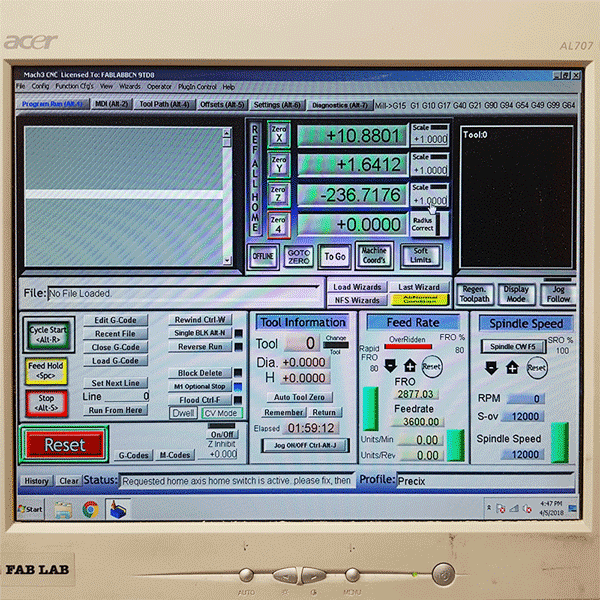The image size is (600, 600).
Task: Click the volume icon in system tray
Action: 527,509
